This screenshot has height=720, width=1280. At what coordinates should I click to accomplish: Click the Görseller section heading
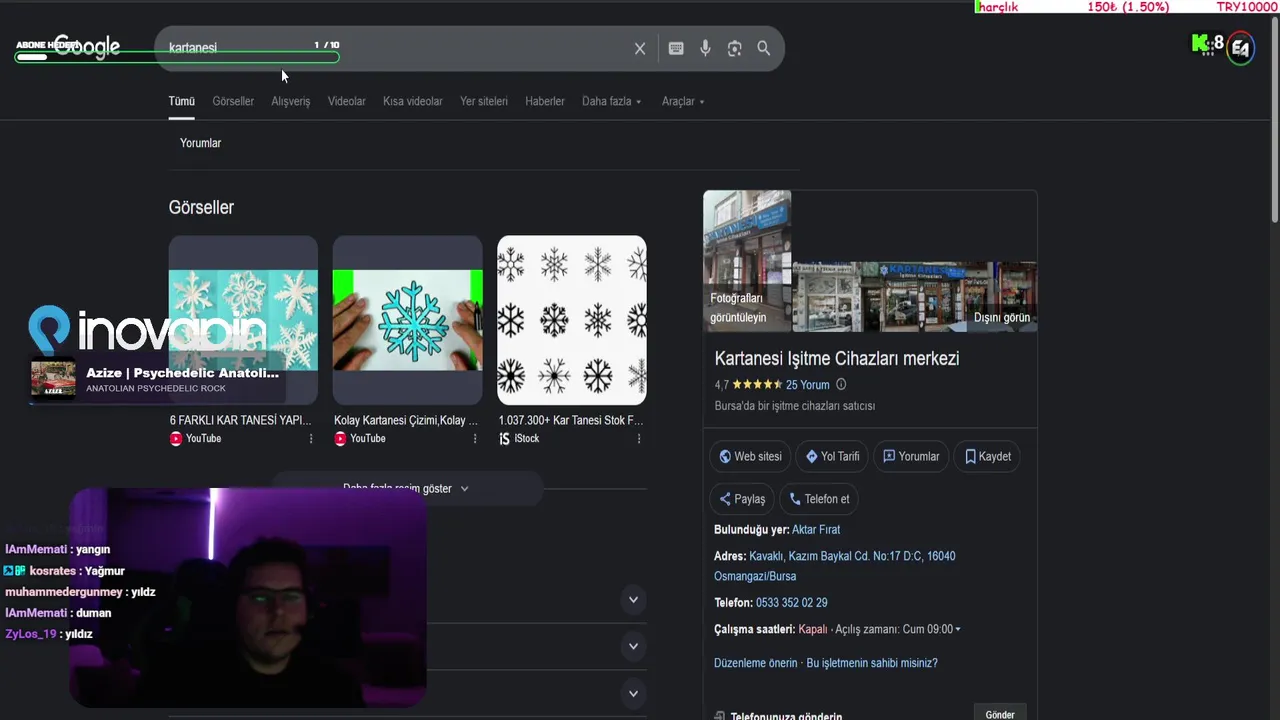(x=201, y=207)
